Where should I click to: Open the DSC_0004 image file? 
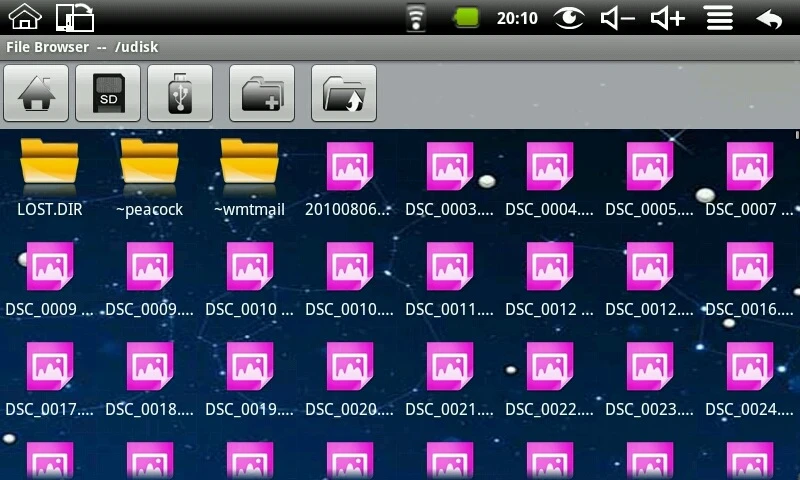[x=549, y=180]
